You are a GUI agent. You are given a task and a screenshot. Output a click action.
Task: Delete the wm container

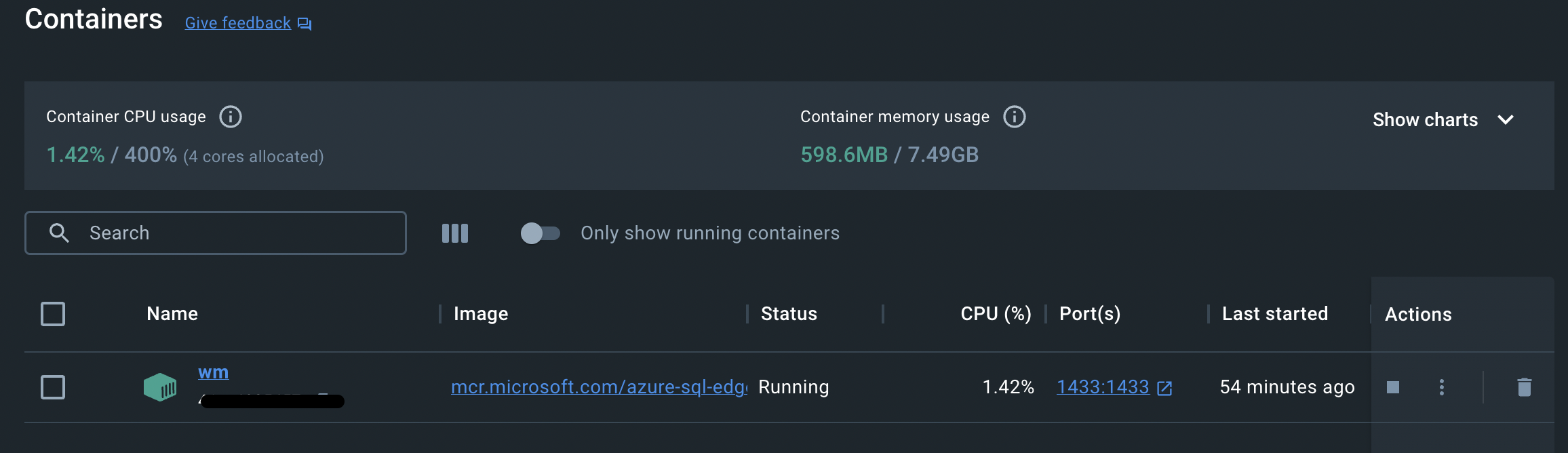point(1525,387)
